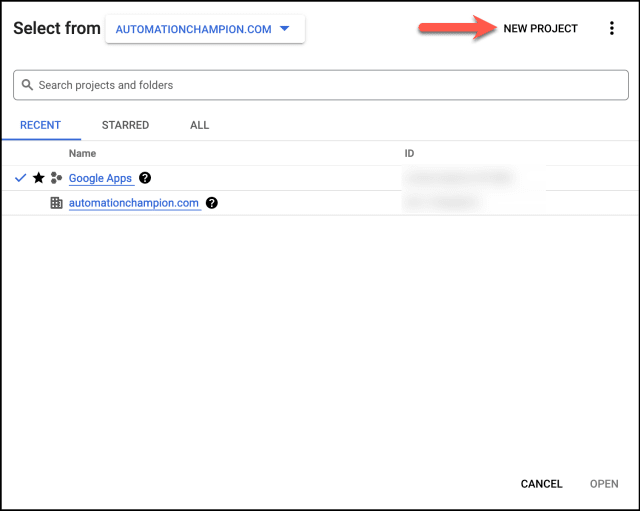The width and height of the screenshot is (640, 511).
Task: Click the blurred ID of automationchampion.com
Action: pyautogui.click(x=442, y=203)
